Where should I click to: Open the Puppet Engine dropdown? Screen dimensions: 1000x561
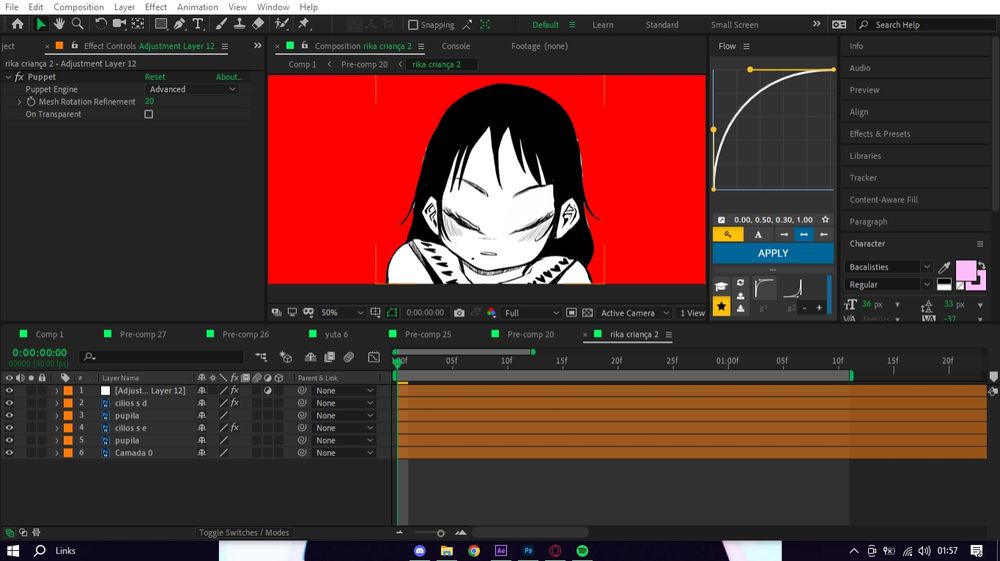[192, 89]
